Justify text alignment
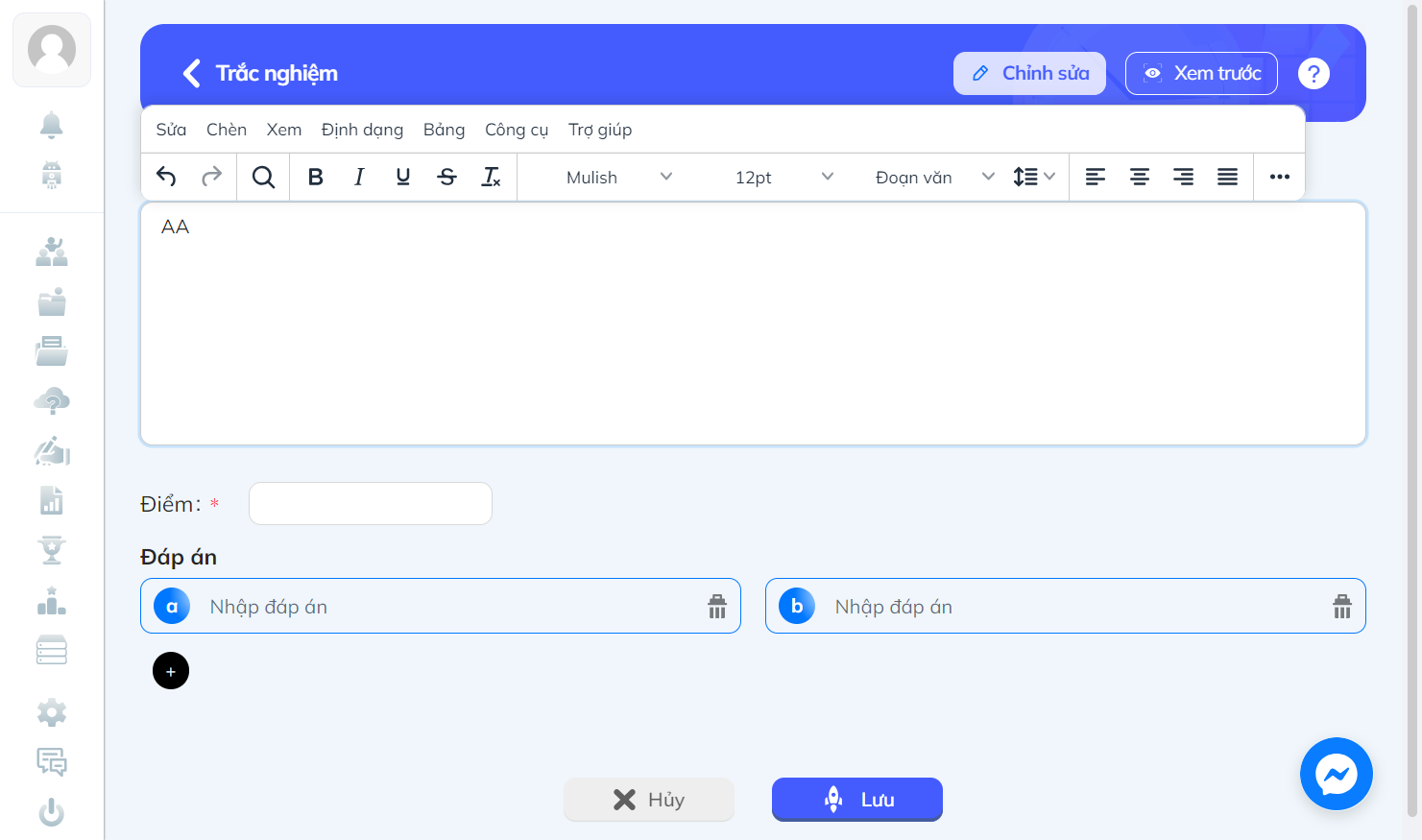1422x840 pixels. pos(1227,177)
